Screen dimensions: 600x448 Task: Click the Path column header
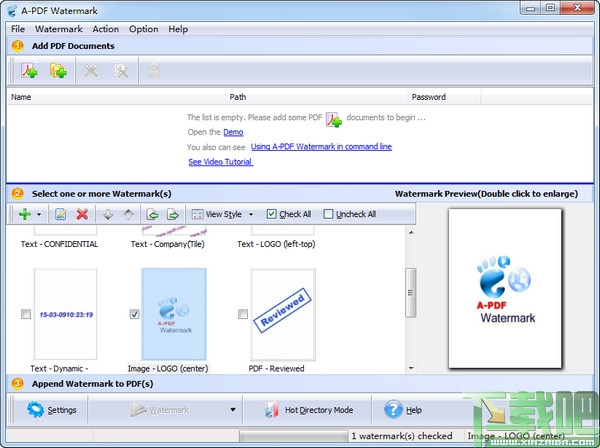click(316, 97)
